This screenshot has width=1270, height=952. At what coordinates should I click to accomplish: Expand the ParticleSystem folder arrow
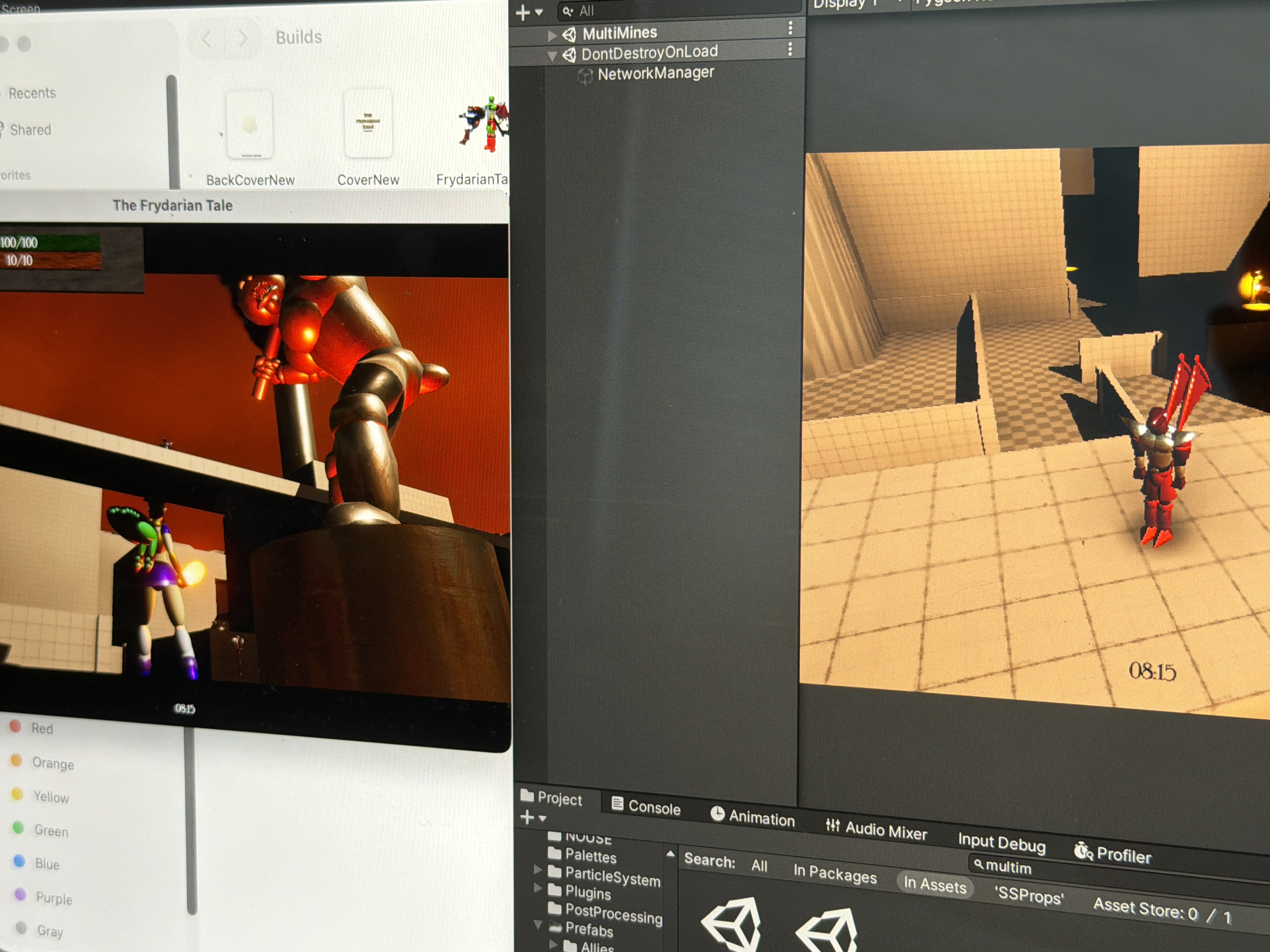[x=538, y=870]
